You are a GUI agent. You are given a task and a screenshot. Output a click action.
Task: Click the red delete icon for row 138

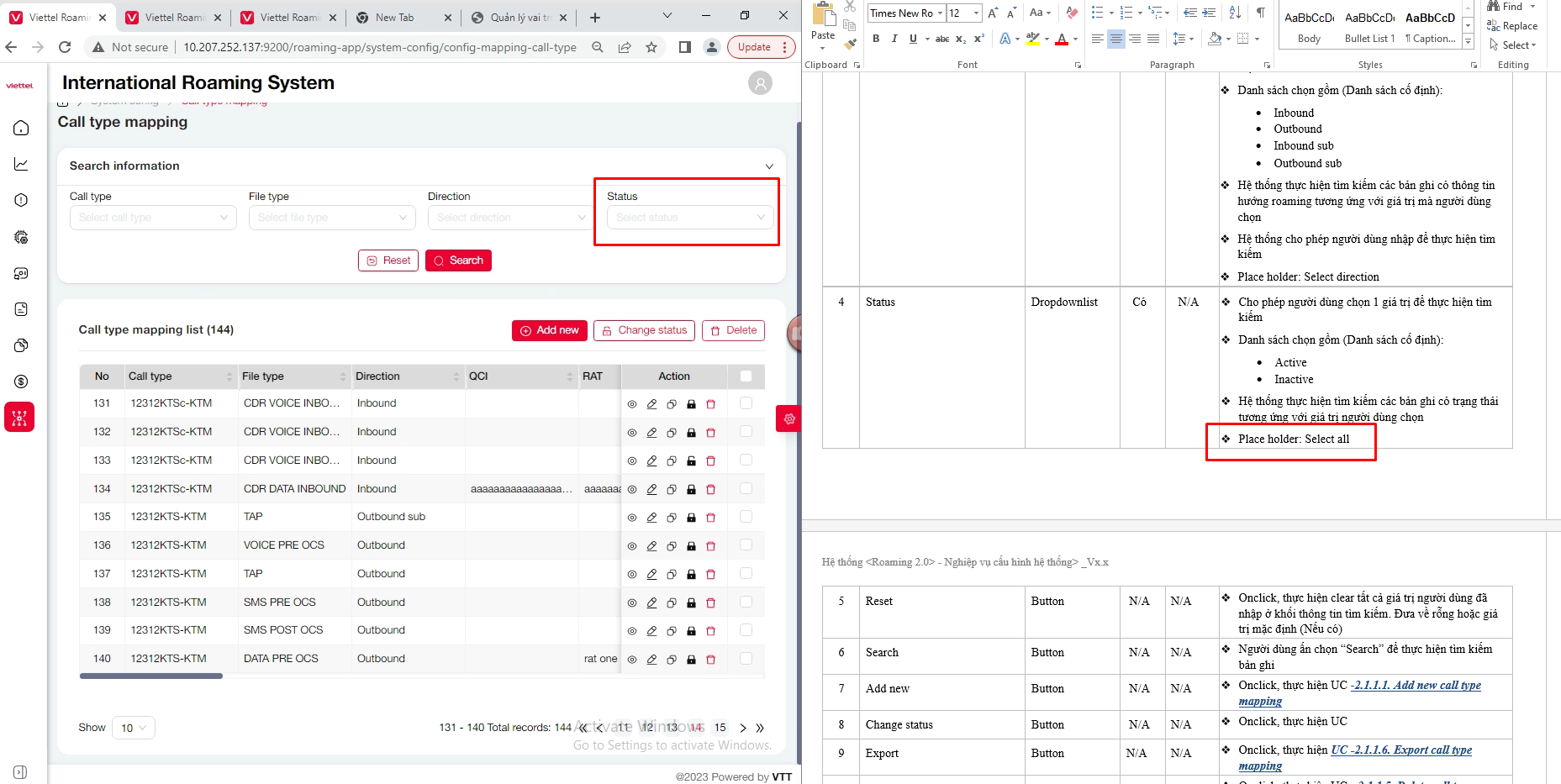pyautogui.click(x=710, y=602)
